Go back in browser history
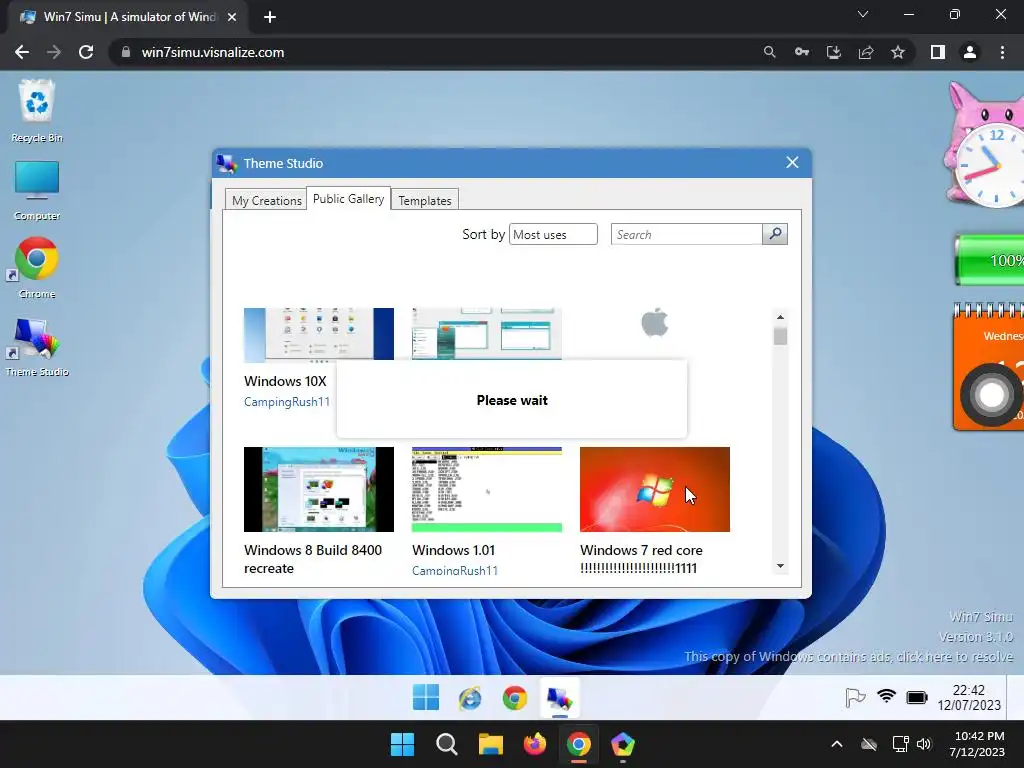1024x768 pixels. 22,52
